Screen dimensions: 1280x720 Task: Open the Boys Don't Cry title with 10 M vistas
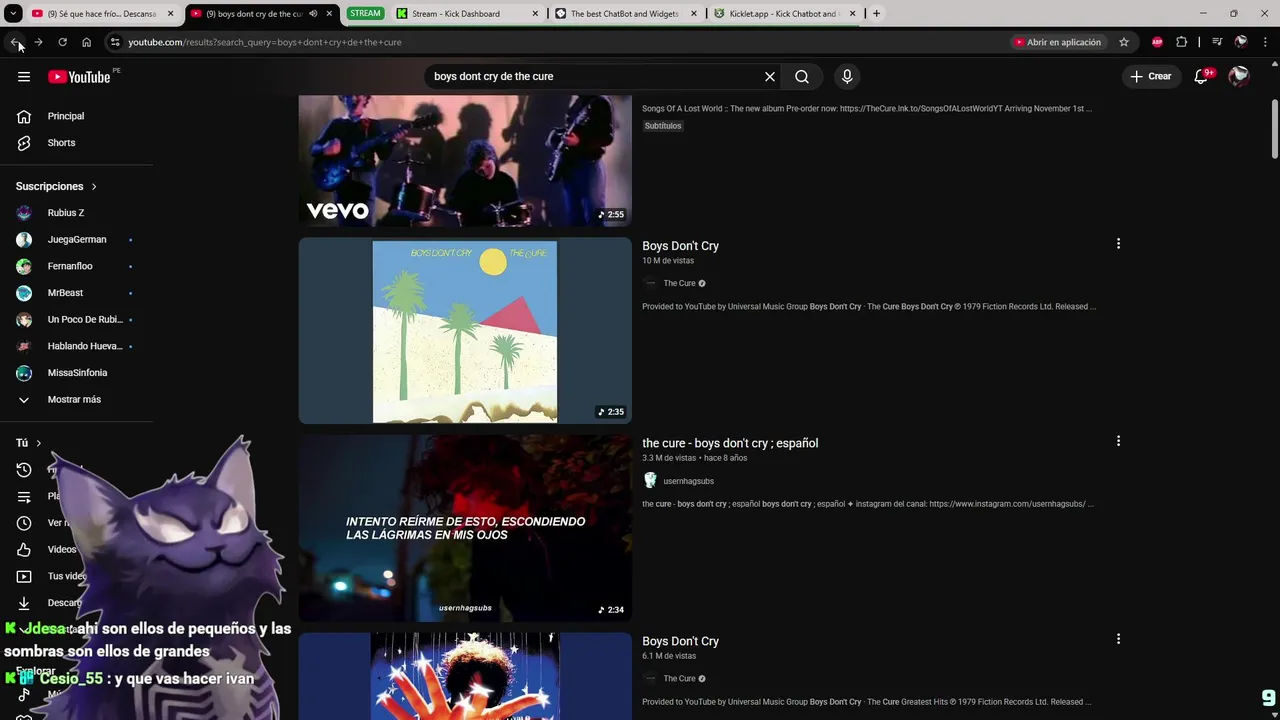point(680,246)
